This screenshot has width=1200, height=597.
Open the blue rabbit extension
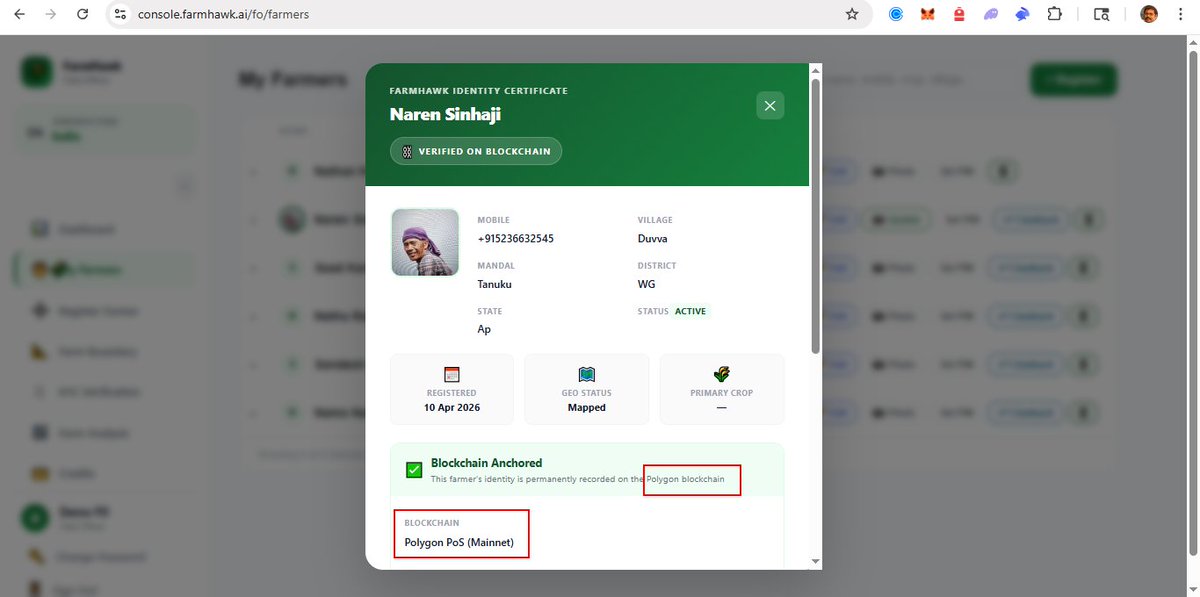(1022, 14)
